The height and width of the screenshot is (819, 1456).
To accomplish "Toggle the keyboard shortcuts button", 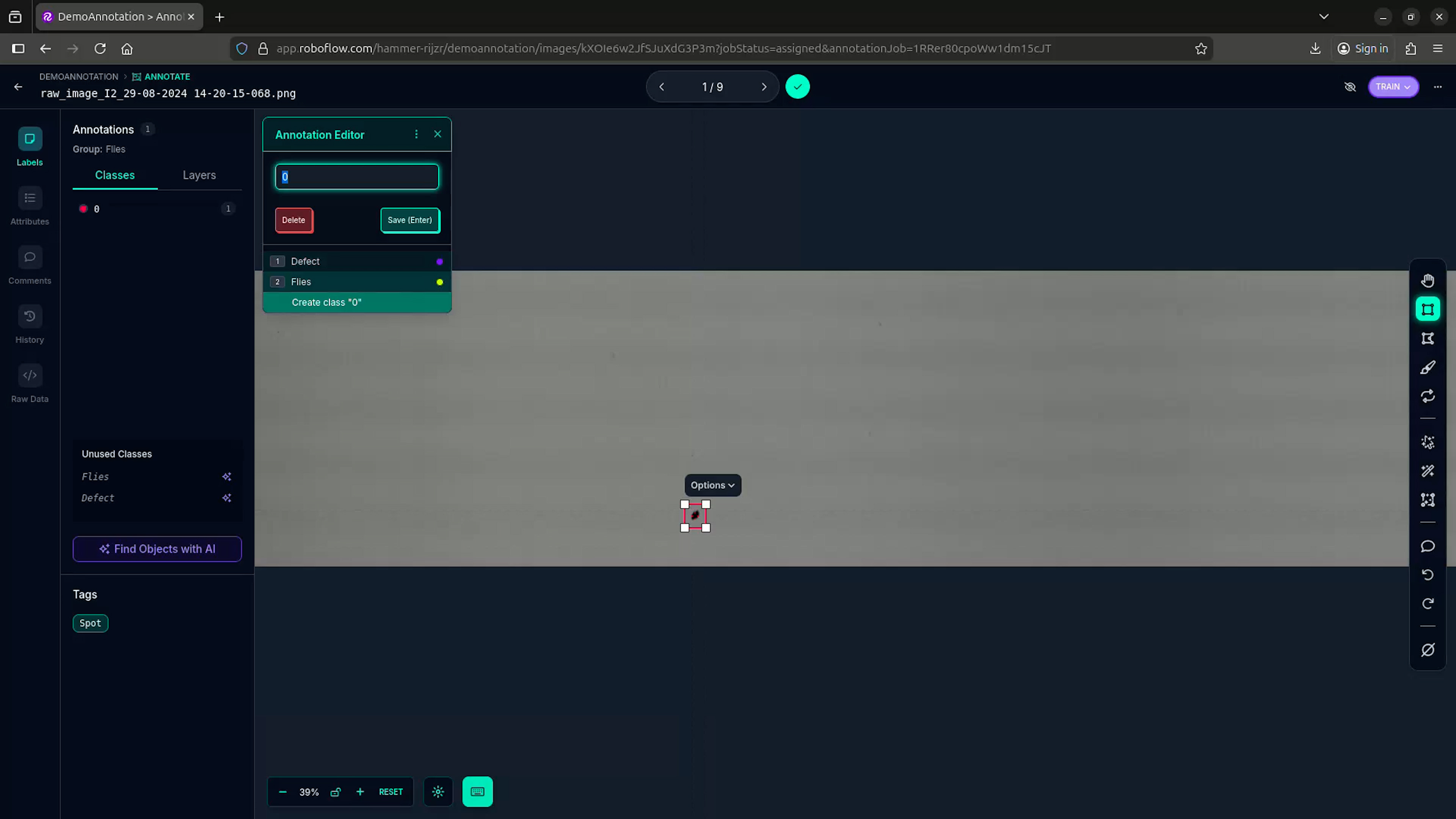I will point(477,792).
